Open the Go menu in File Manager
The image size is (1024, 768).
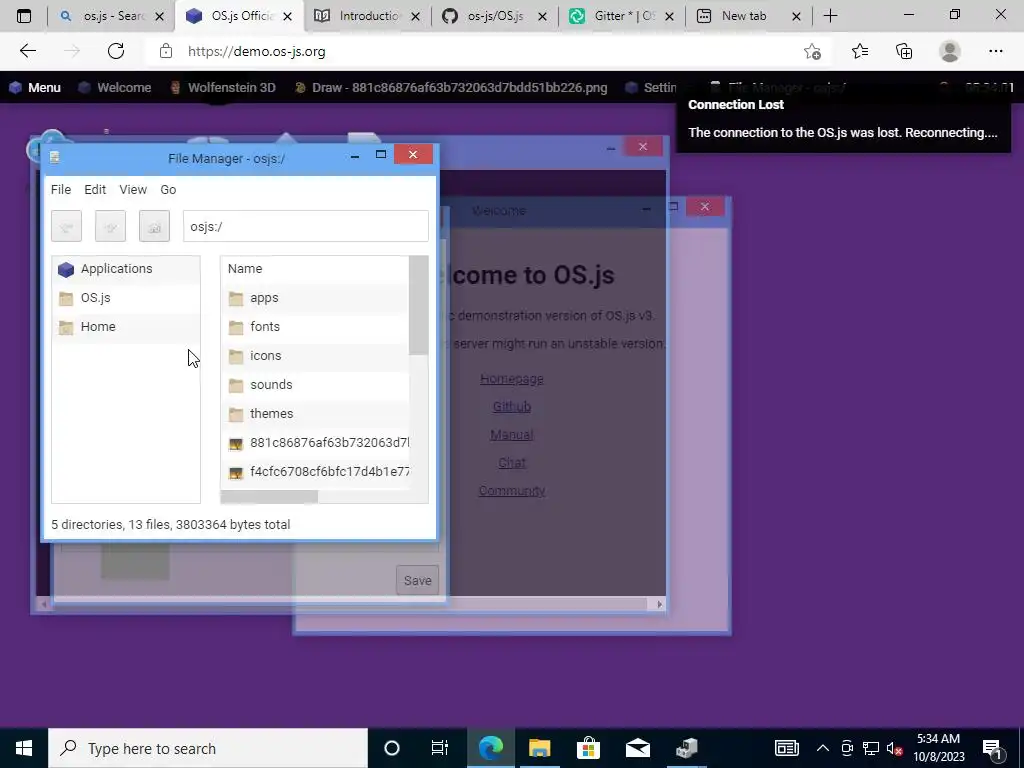[x=168, y=189]
